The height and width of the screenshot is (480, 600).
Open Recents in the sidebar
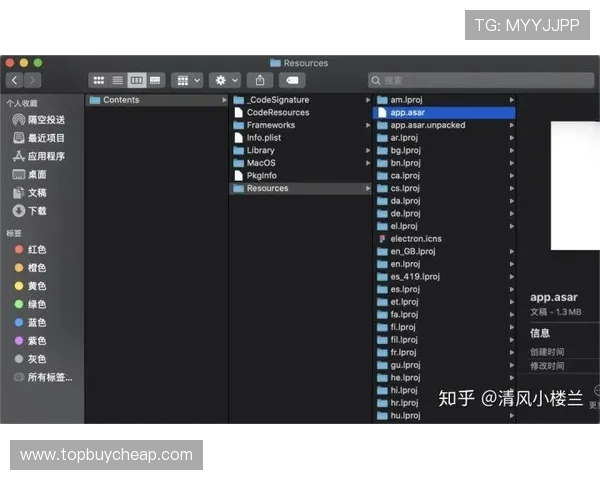[38, 138]
